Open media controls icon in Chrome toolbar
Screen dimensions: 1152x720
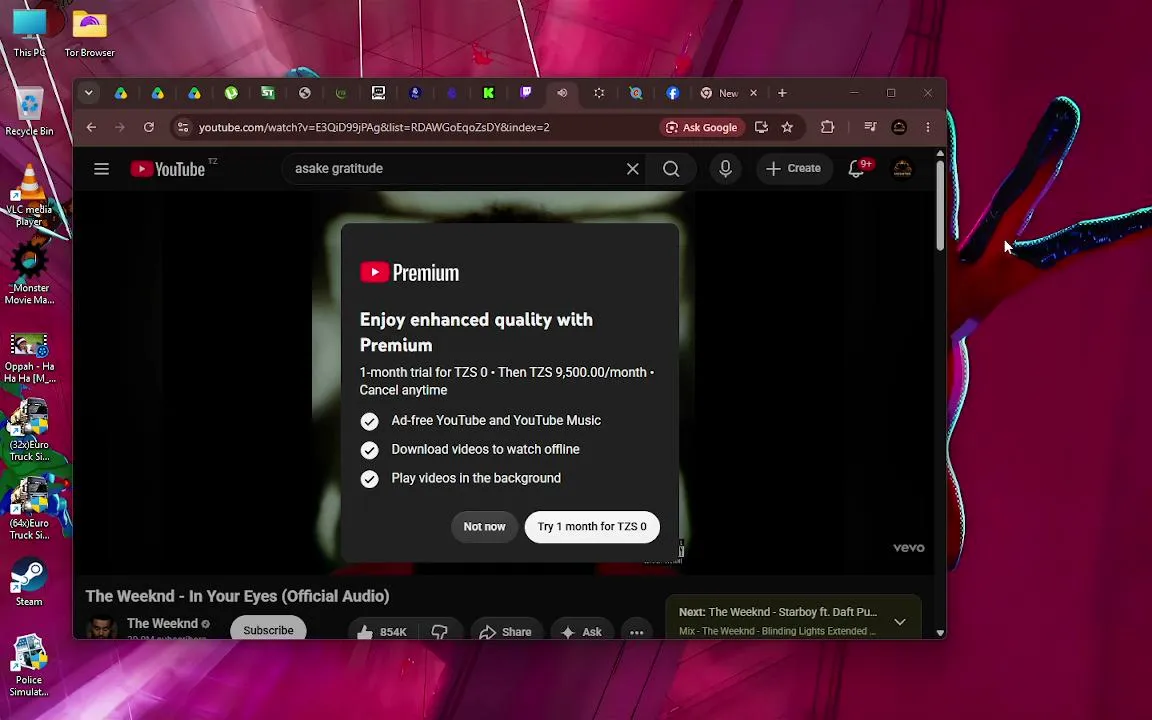[871, 127]
